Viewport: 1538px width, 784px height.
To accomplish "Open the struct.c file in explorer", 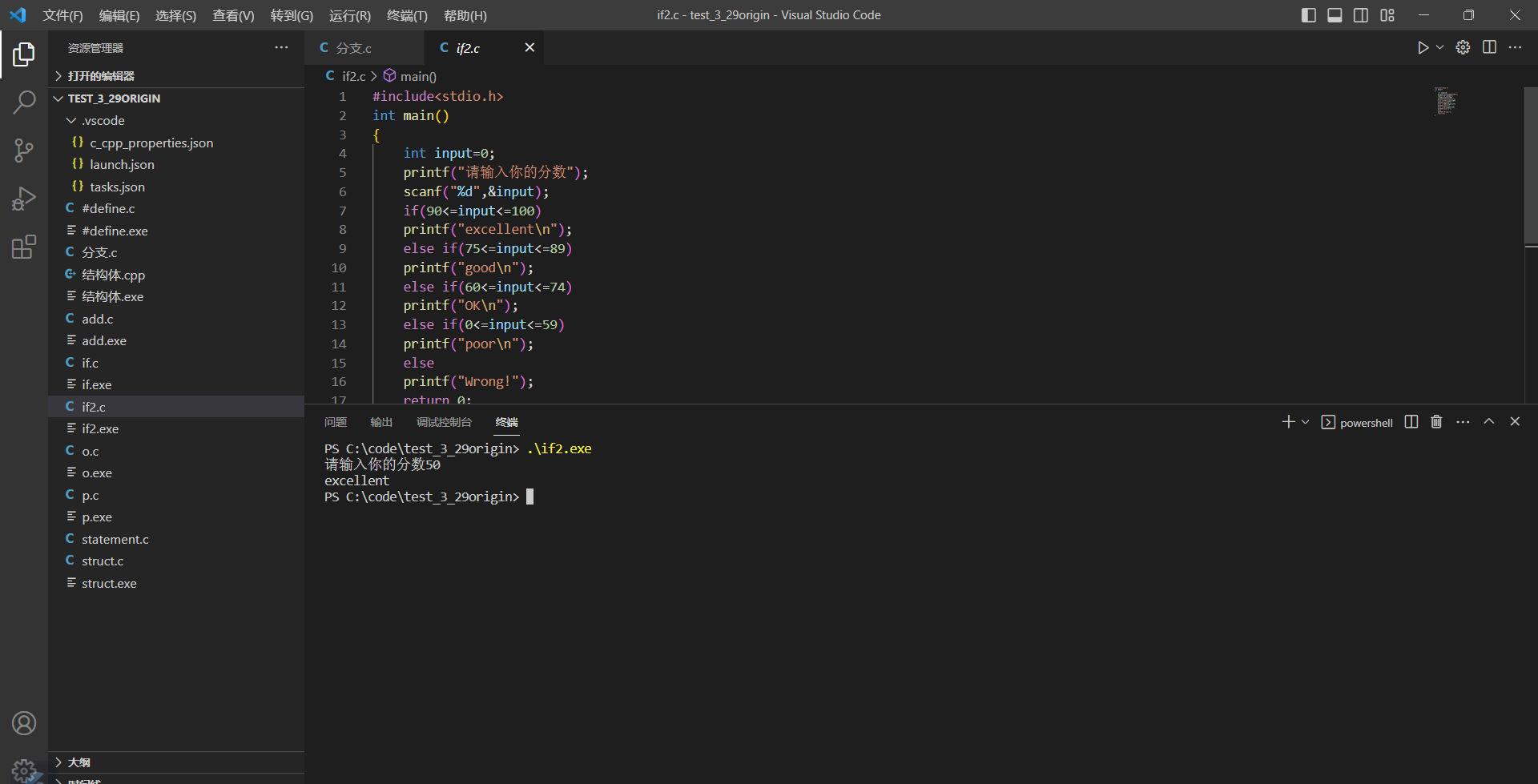I will pyautogui.click(x=103, y=561).
